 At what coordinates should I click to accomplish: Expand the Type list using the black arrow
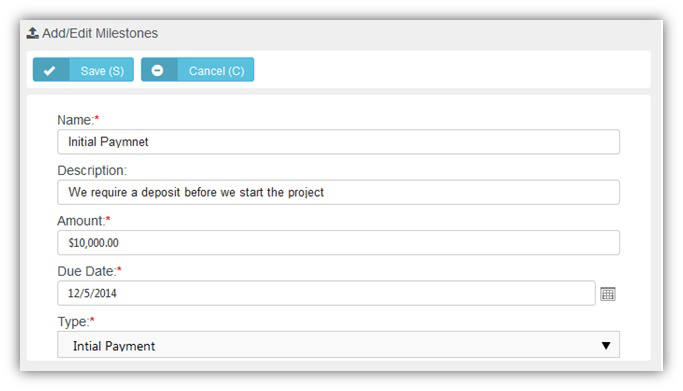click(x=606, y=345)
